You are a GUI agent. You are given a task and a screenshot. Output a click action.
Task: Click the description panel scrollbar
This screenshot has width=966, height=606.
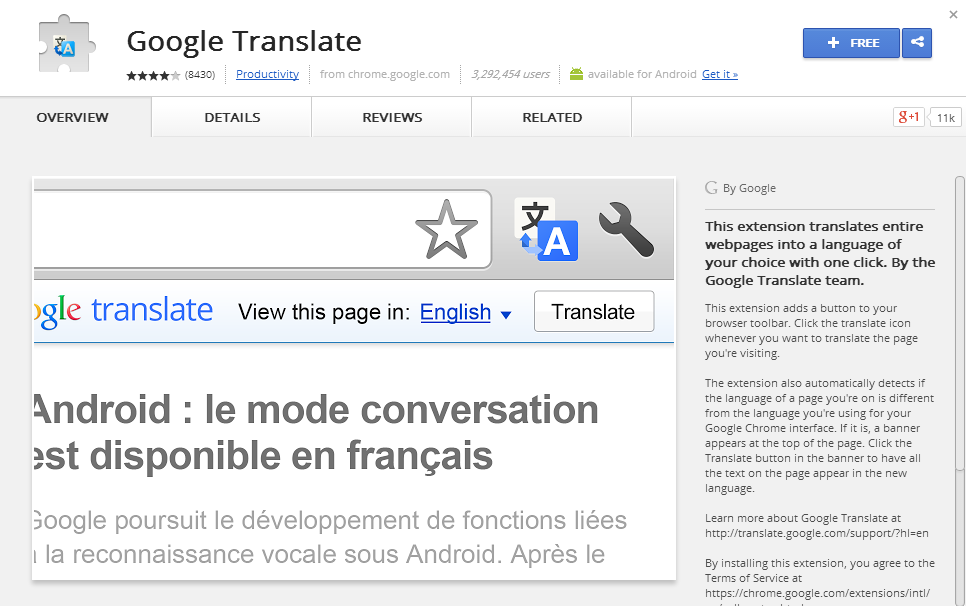960,323
